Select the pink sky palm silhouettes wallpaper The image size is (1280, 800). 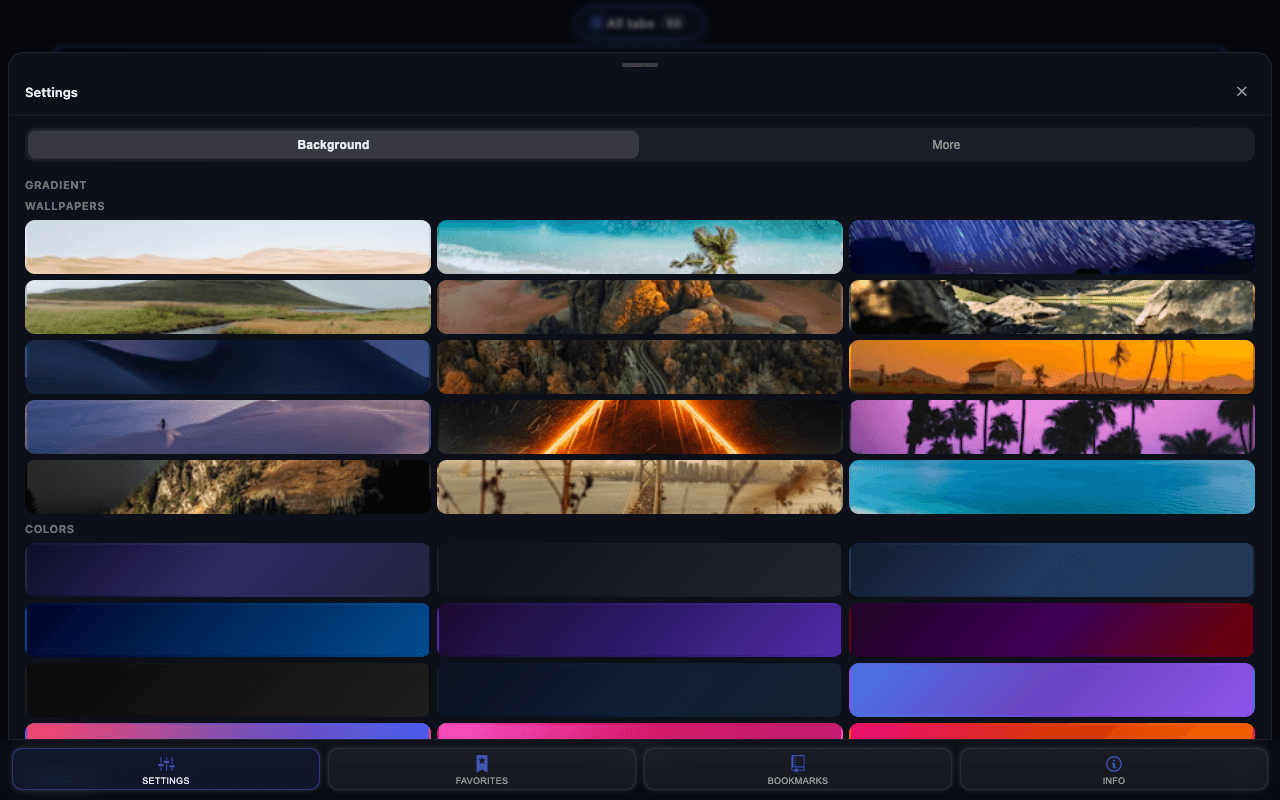(1052, 427)
